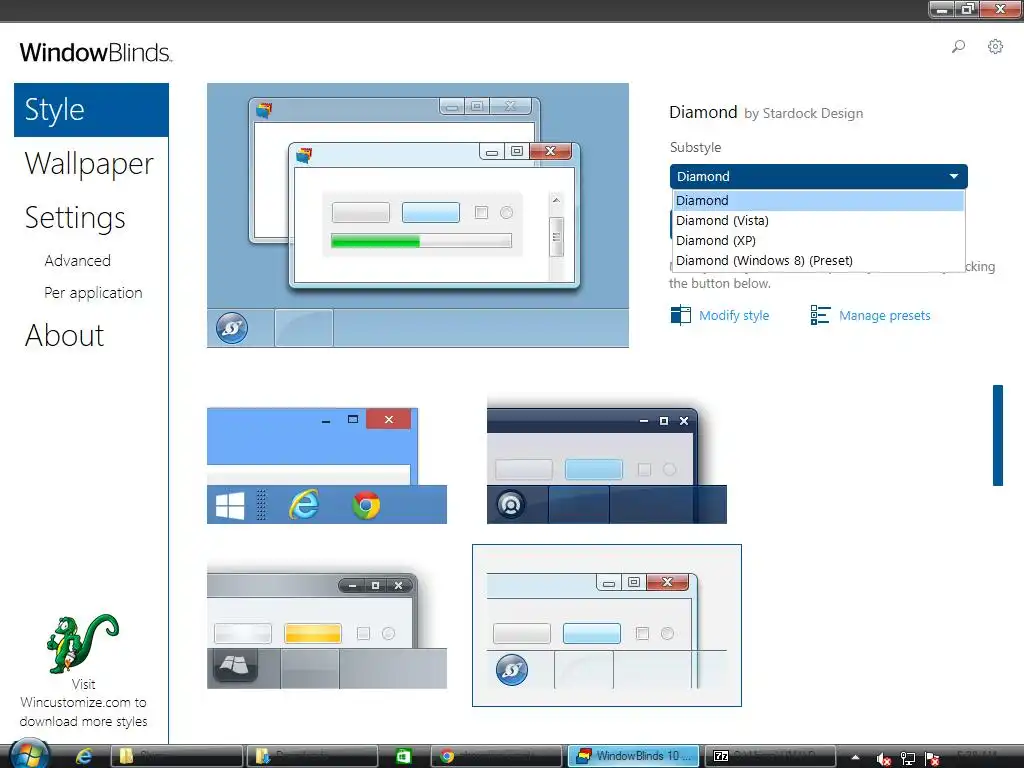Select Diamond substyle option
Image resolution: width=1024 pixels, height=768 pixels.
[x=818, y=200]
